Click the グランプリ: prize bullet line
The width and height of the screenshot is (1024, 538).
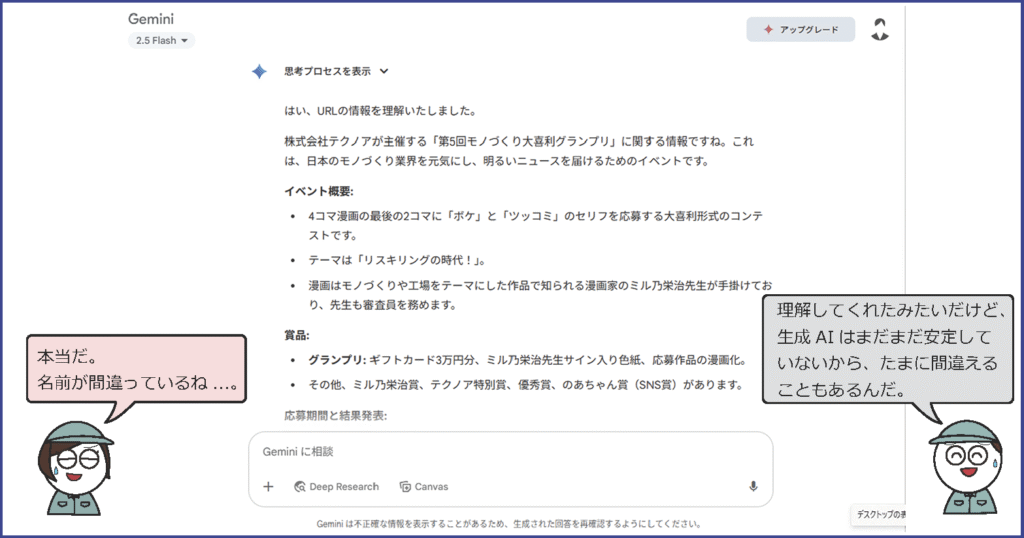click(x=528, y=360)
